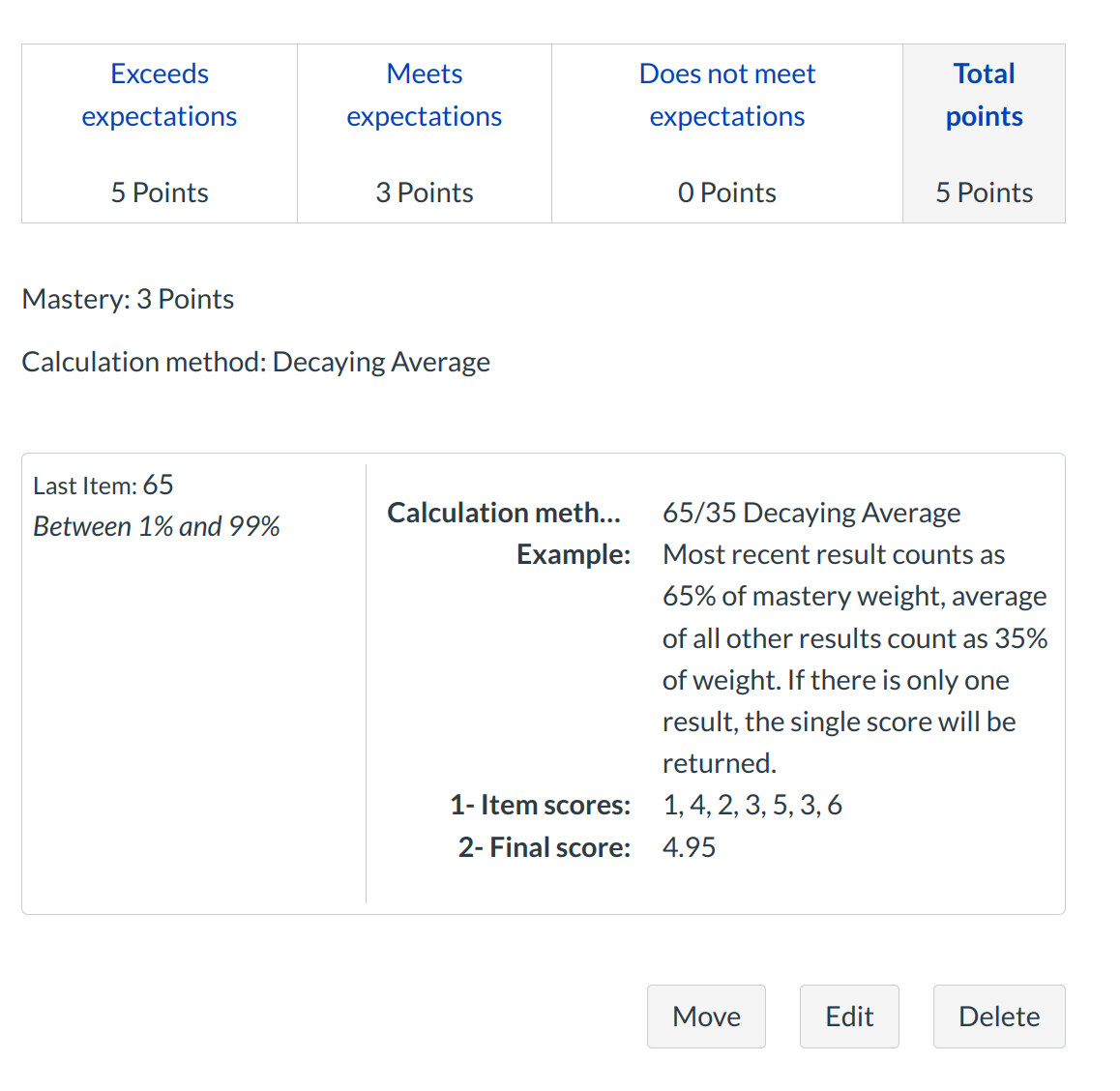Screen dimensions: 1120x1091
Task: Click the Meets expectations rating link
Action: click(424, 95)
